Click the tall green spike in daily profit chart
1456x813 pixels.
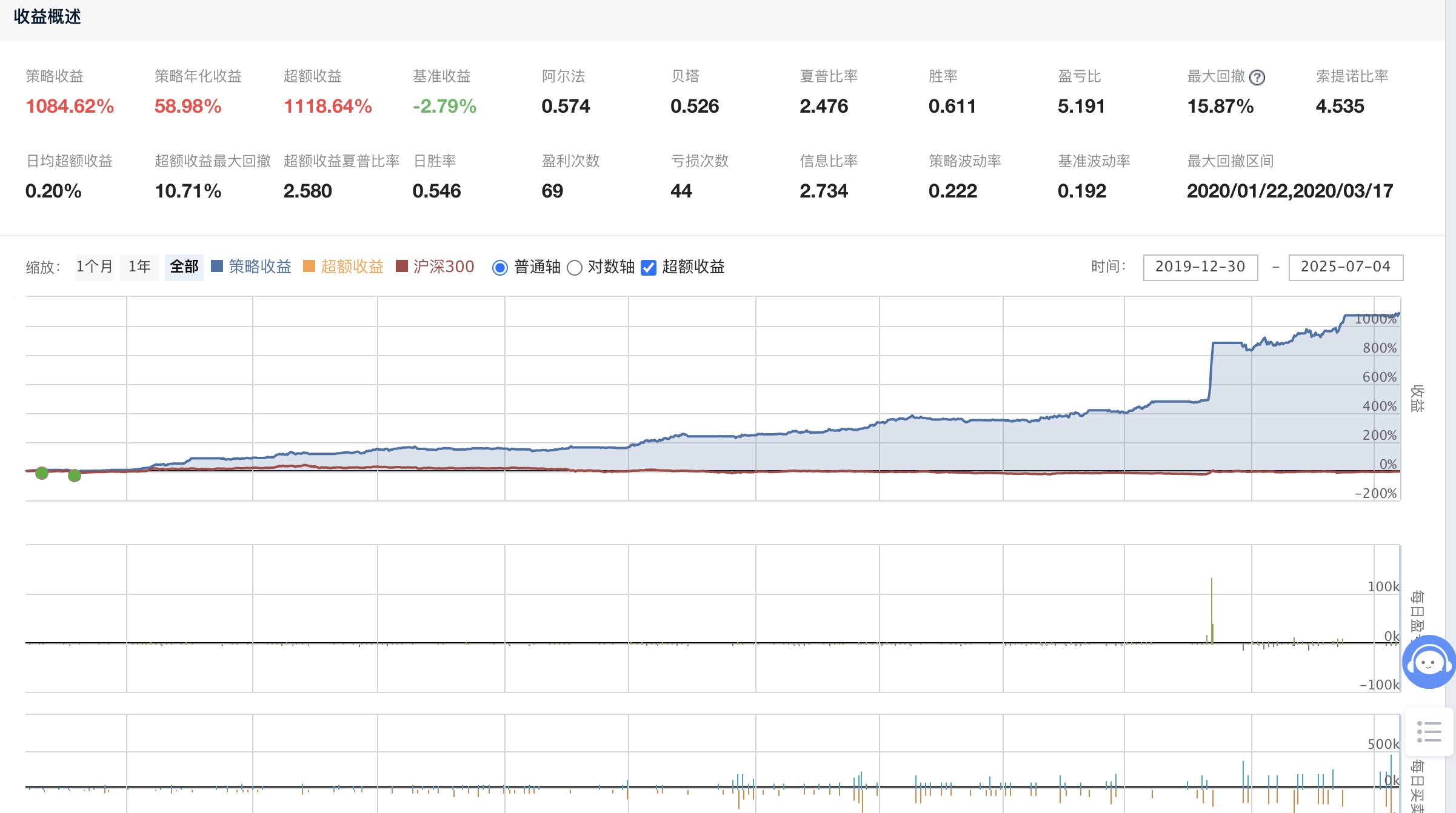1212,610
